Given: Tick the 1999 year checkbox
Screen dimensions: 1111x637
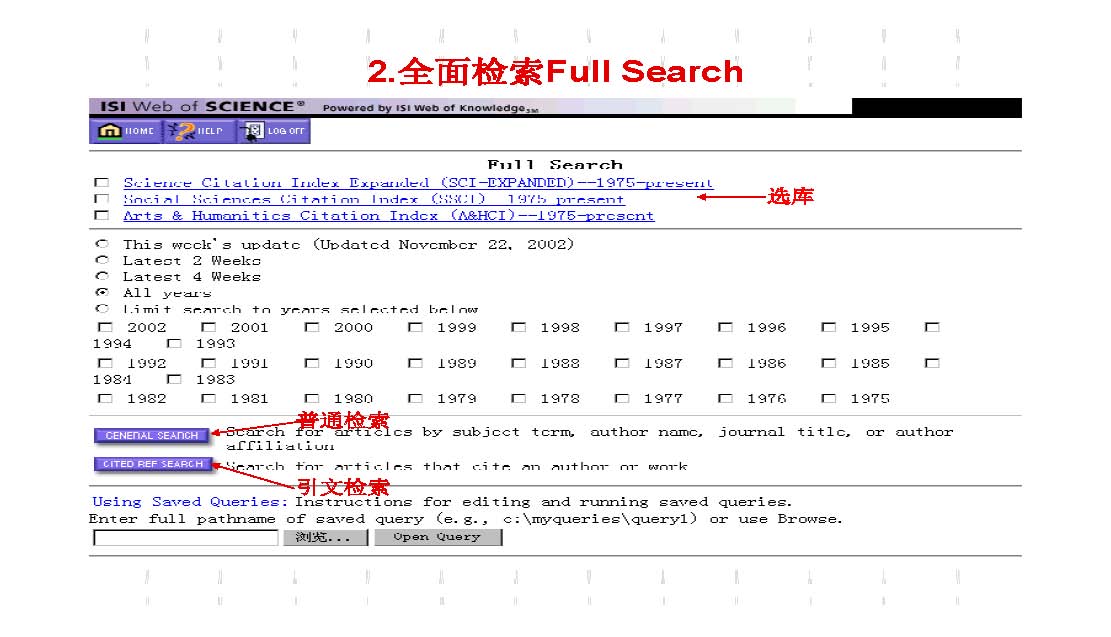Looking at the screenshot, I should [415, 327].
